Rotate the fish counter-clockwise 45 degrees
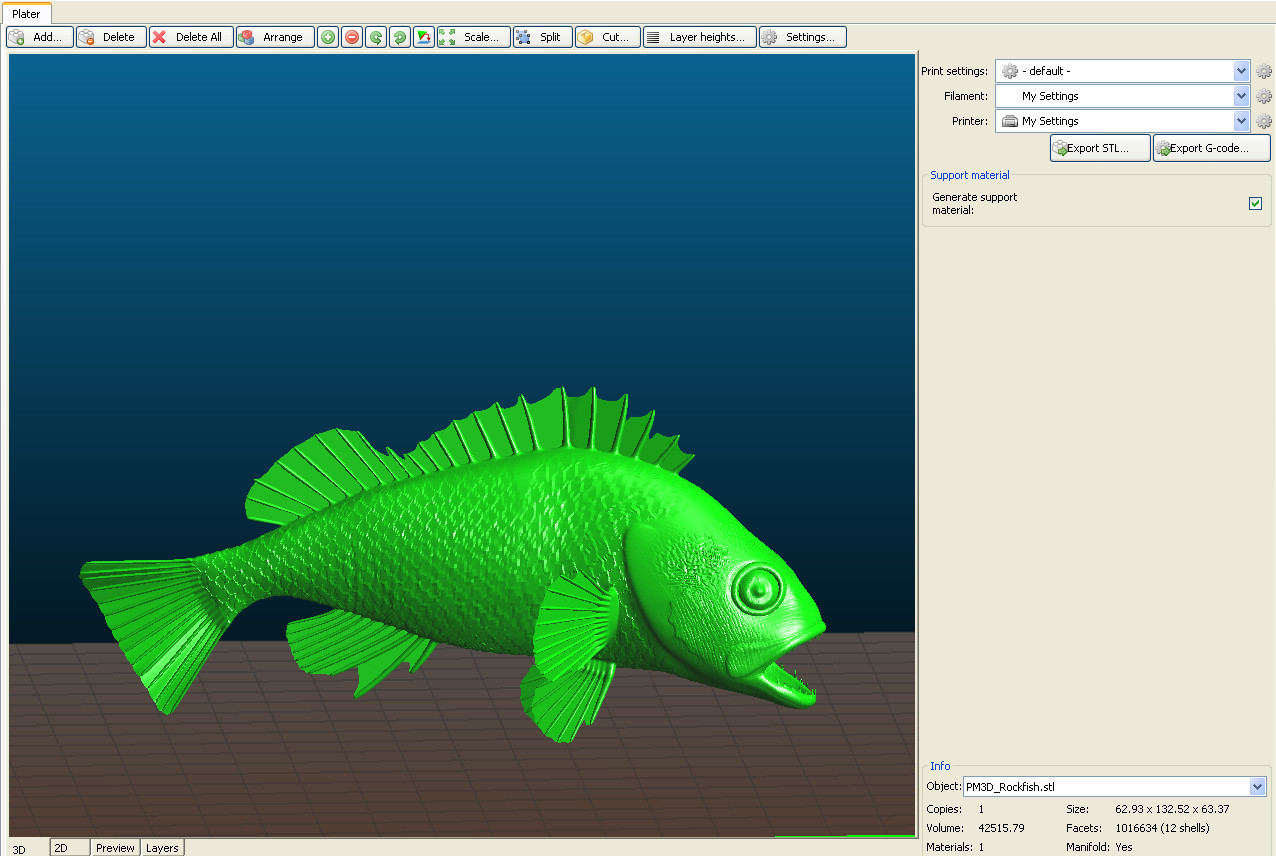Viewport: 1276px width, 856px height. [x=375, y=36]
